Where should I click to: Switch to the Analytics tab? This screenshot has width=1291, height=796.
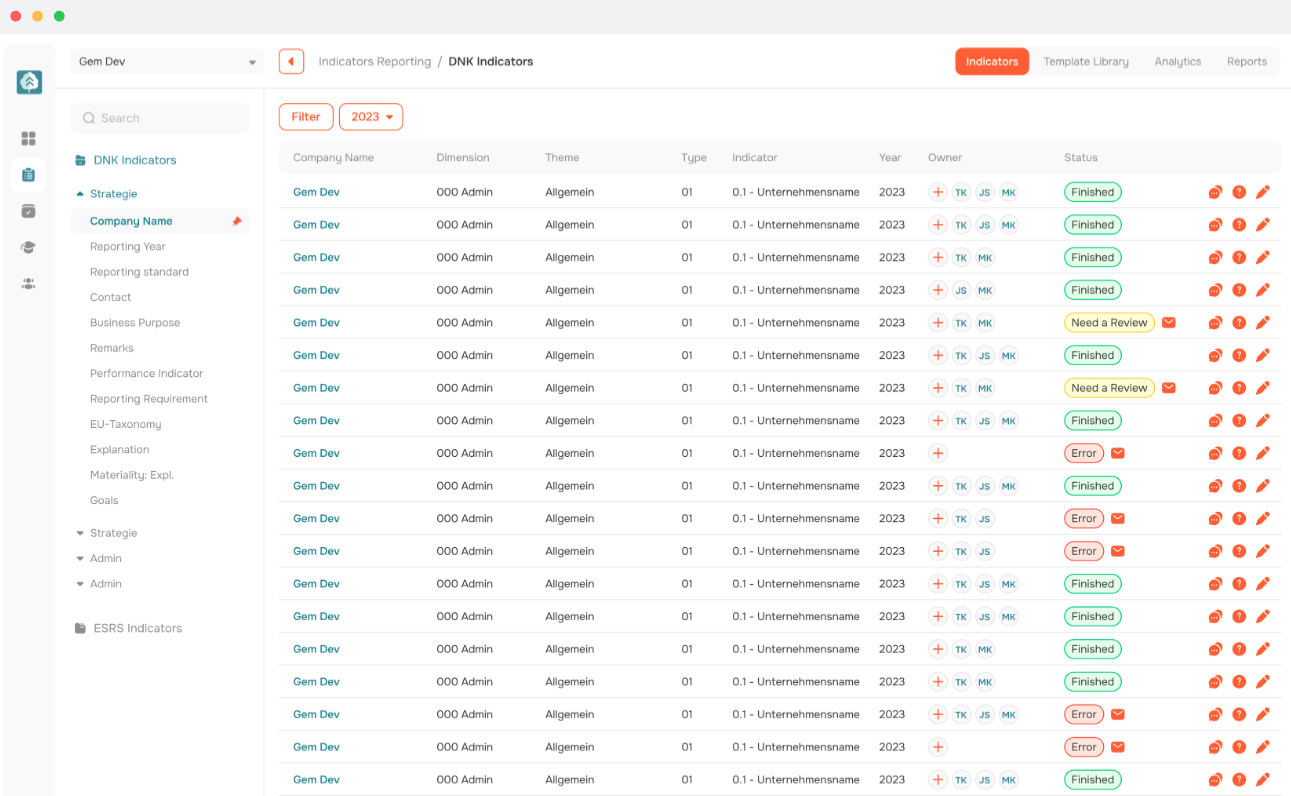tap(1177, 62)
